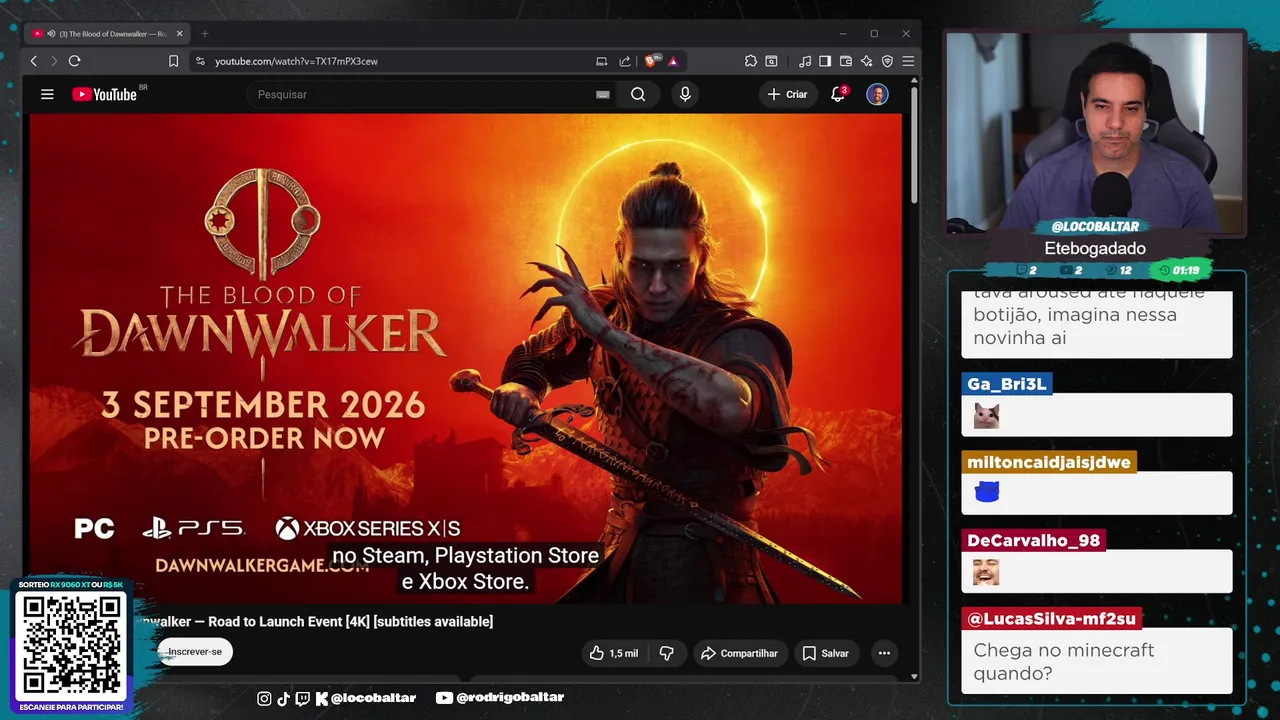Open the Brave VPN shield icon
This screenshot has height=720, width=1280.
887,61
